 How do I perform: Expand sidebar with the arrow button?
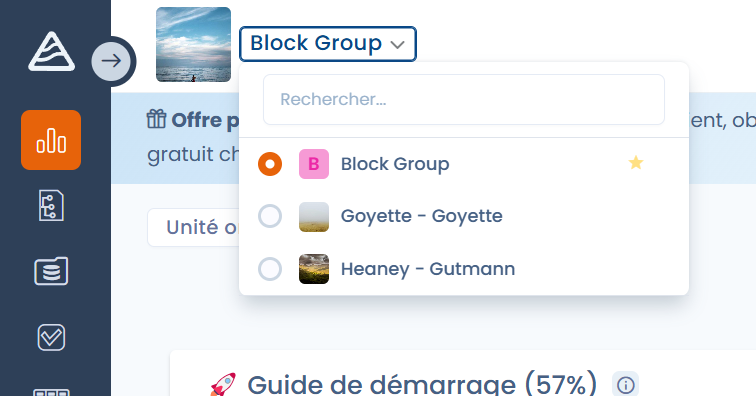point(111,61)
